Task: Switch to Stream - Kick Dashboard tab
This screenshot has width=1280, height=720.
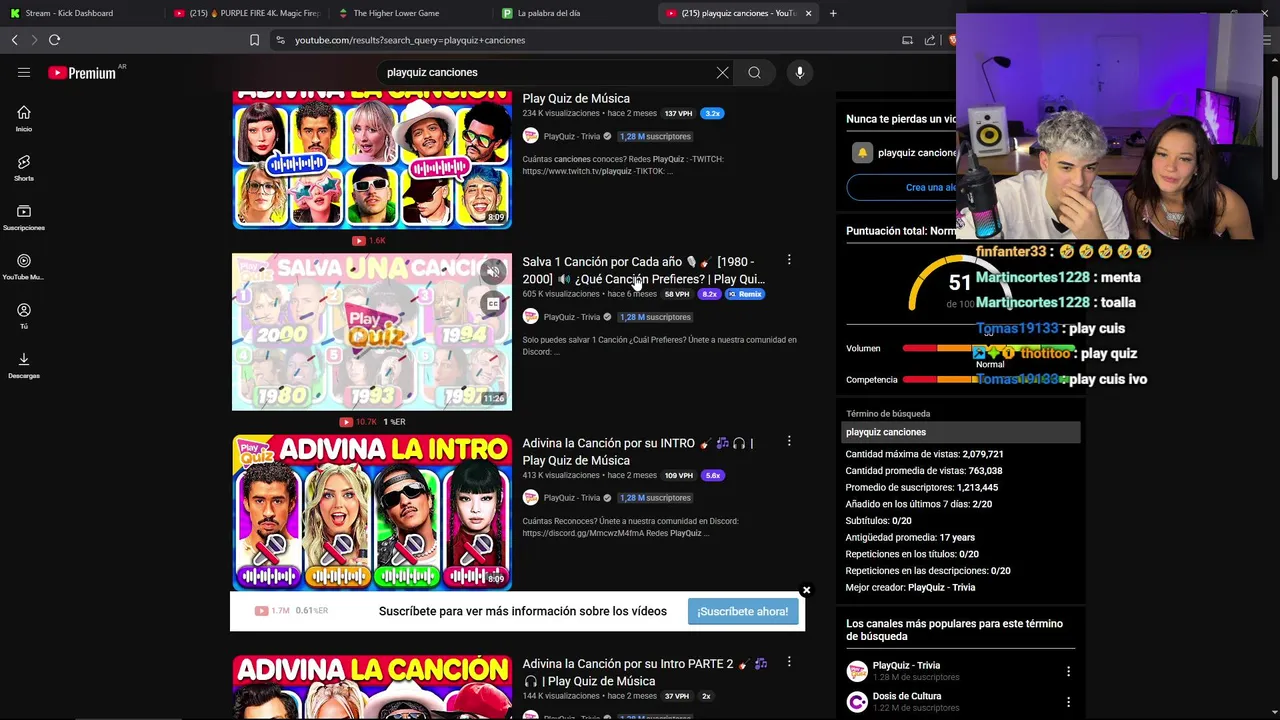Action: [x=80, y=13]
